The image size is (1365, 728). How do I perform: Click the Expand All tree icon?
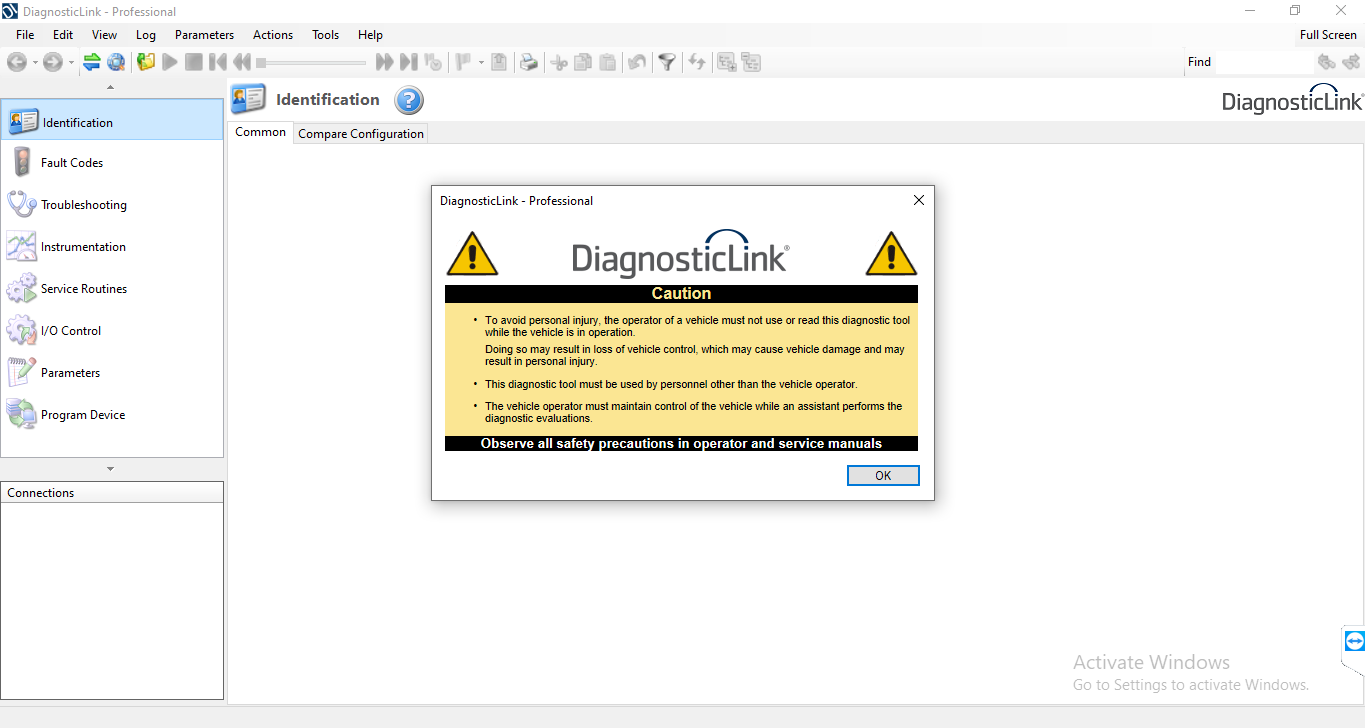click(x=727, y=62)
